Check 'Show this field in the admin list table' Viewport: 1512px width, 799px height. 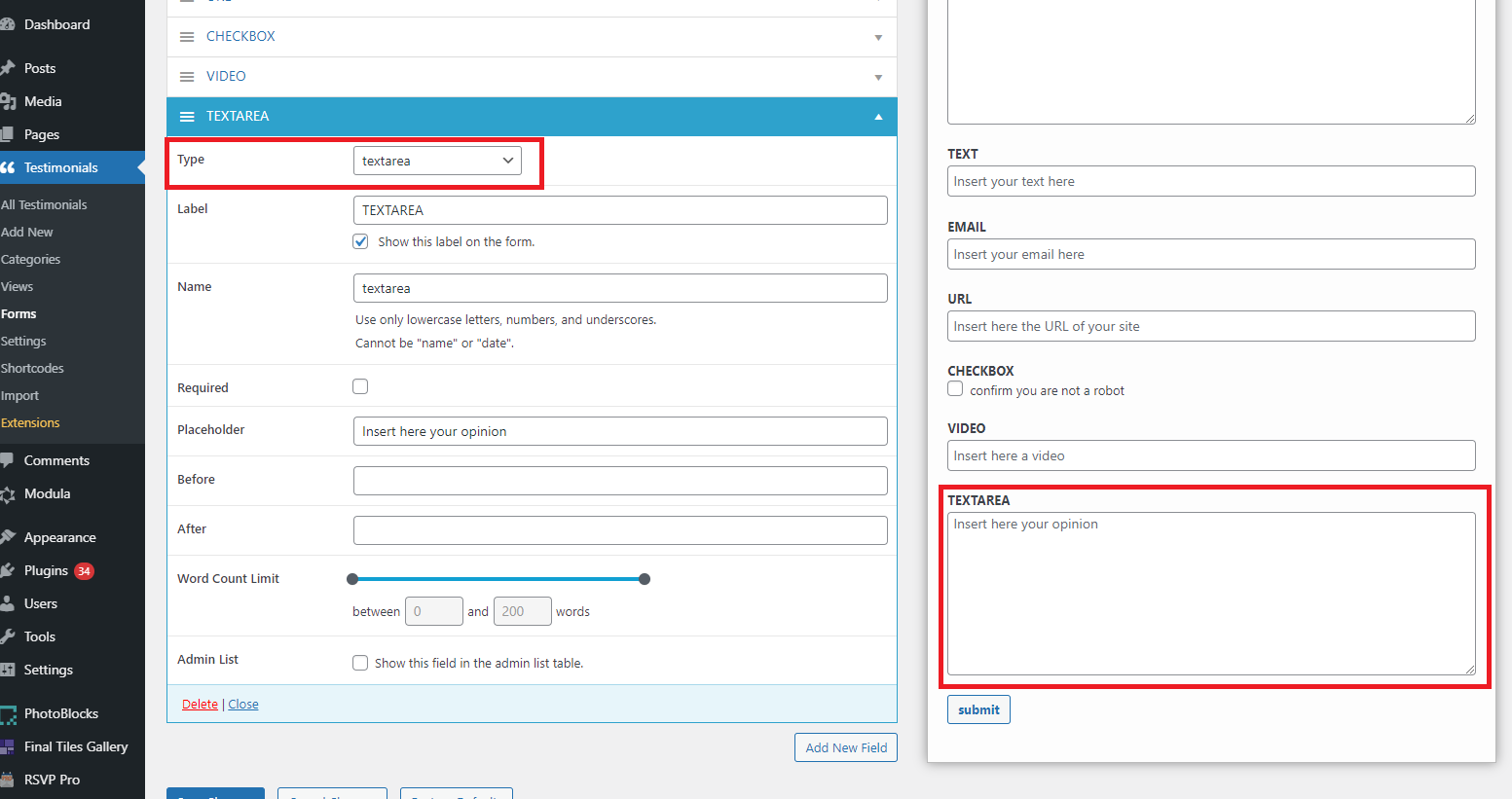point(360,663)
